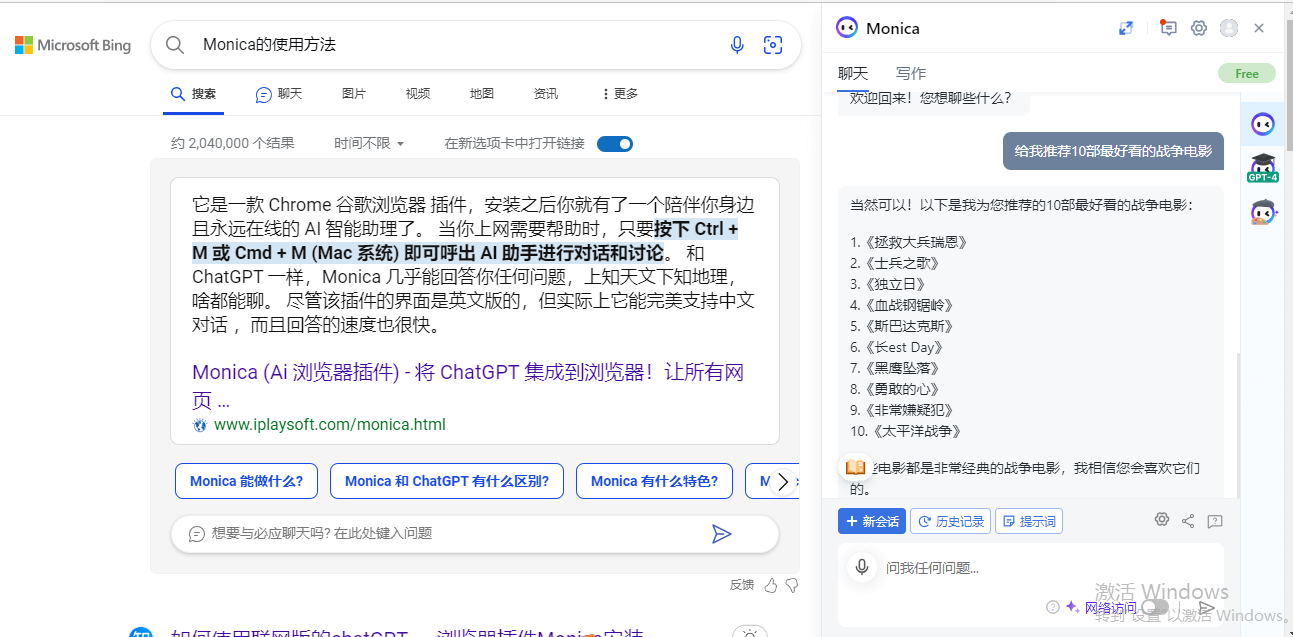Open Monica message notifications icon
The height and width of the screenshot is (637, 1293).
[x=1167, y=28]
